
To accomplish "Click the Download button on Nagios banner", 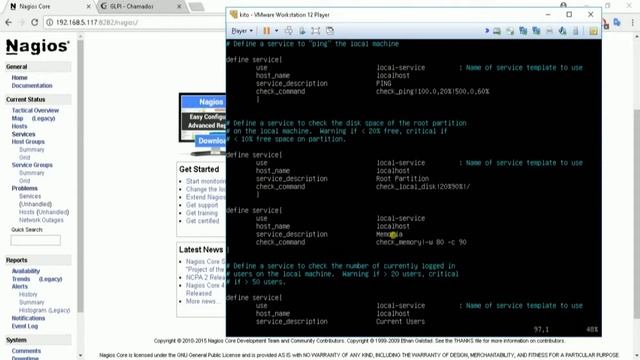I will [x=211, y=141].
